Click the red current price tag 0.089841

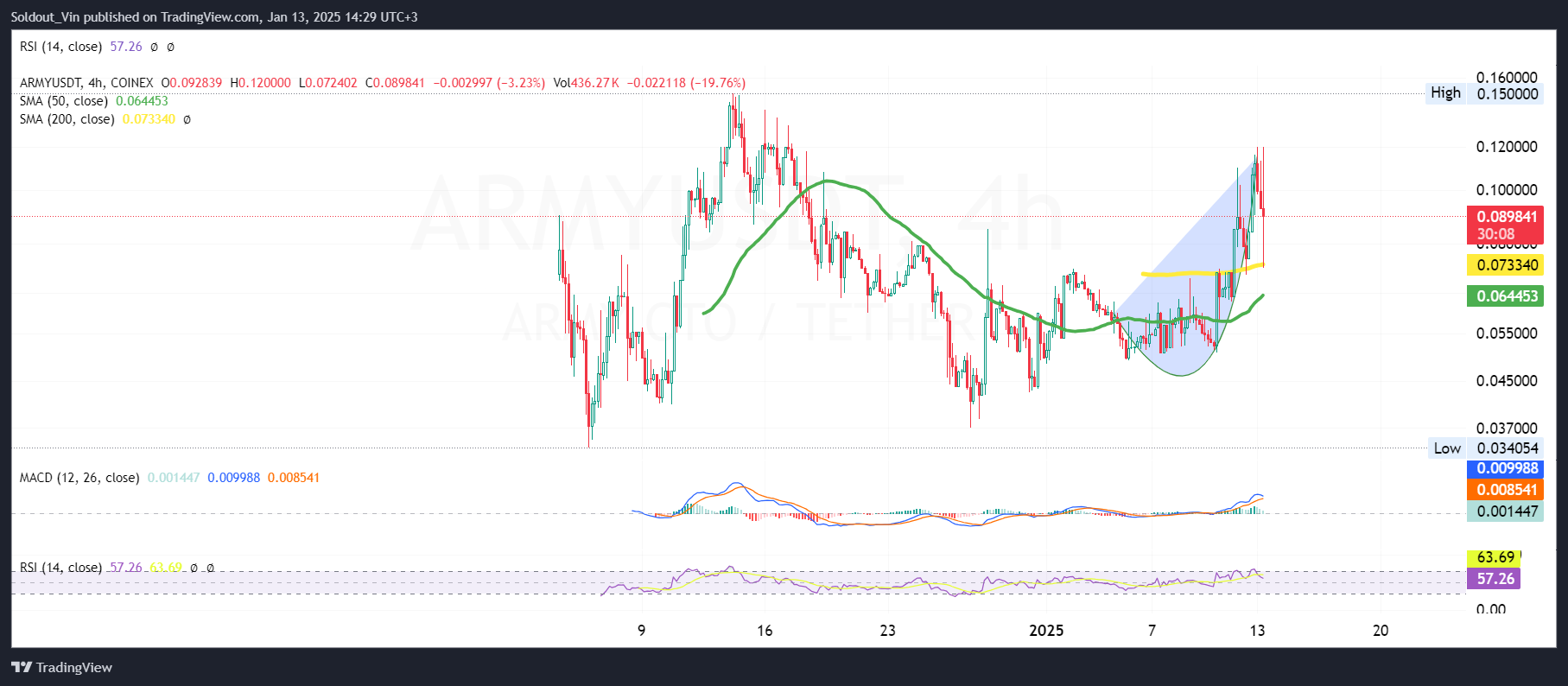[x=1506, y=217]
